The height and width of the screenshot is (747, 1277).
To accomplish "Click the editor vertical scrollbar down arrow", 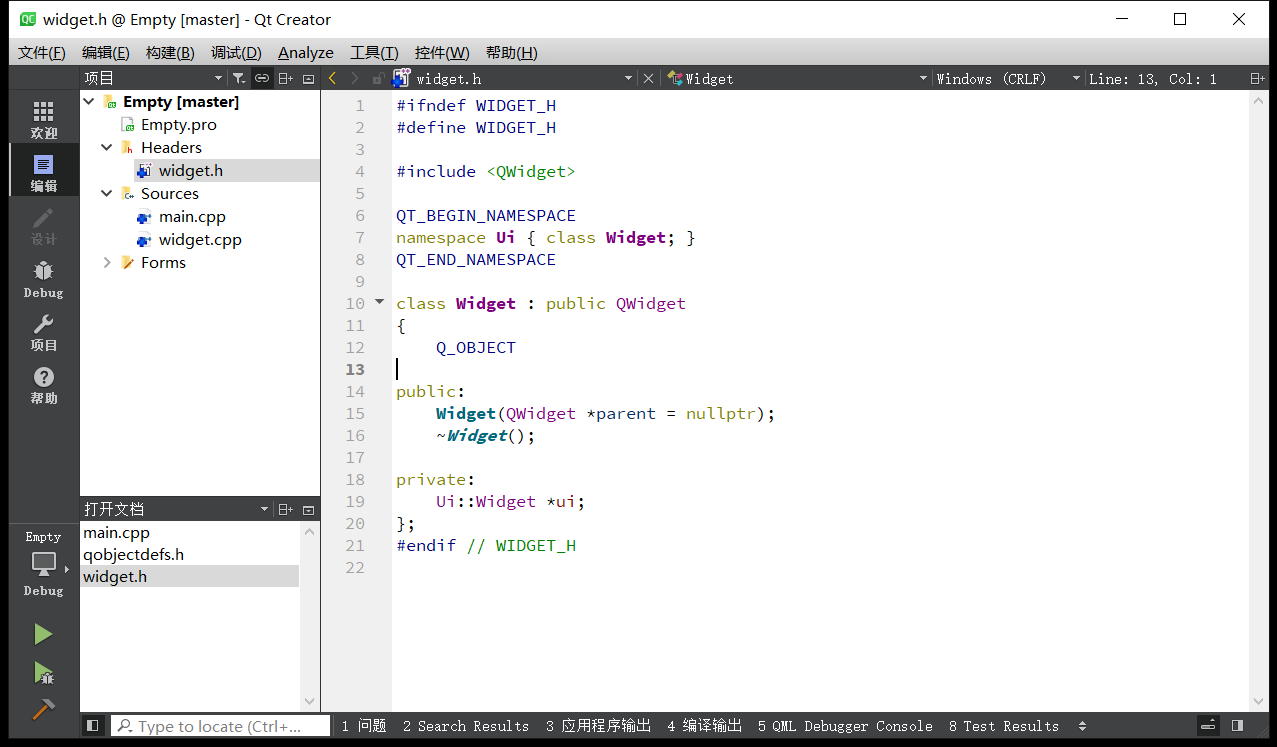I will [1259, 702].
